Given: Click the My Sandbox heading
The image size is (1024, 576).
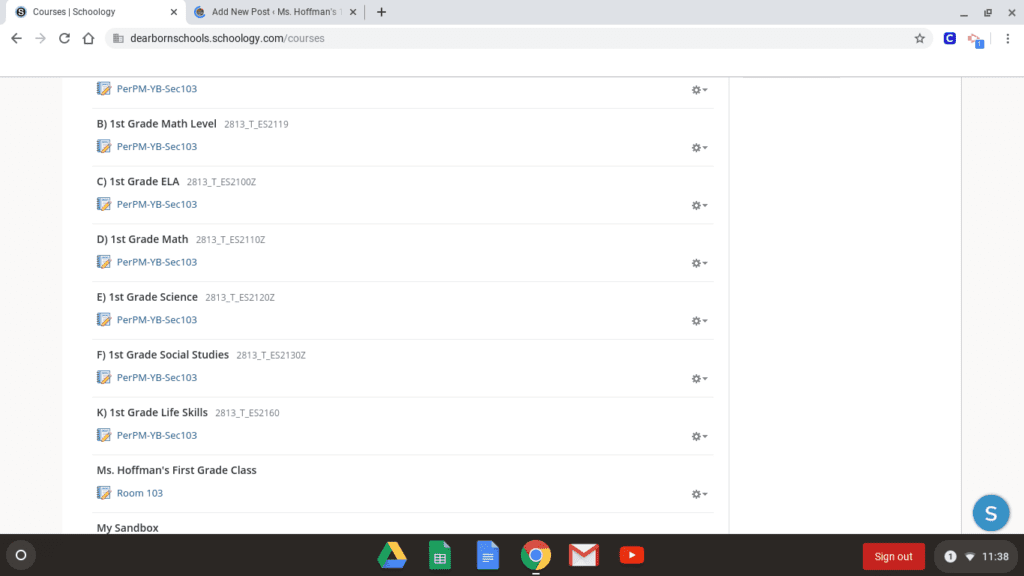Looking at the screenshot, I should (127, 528).
